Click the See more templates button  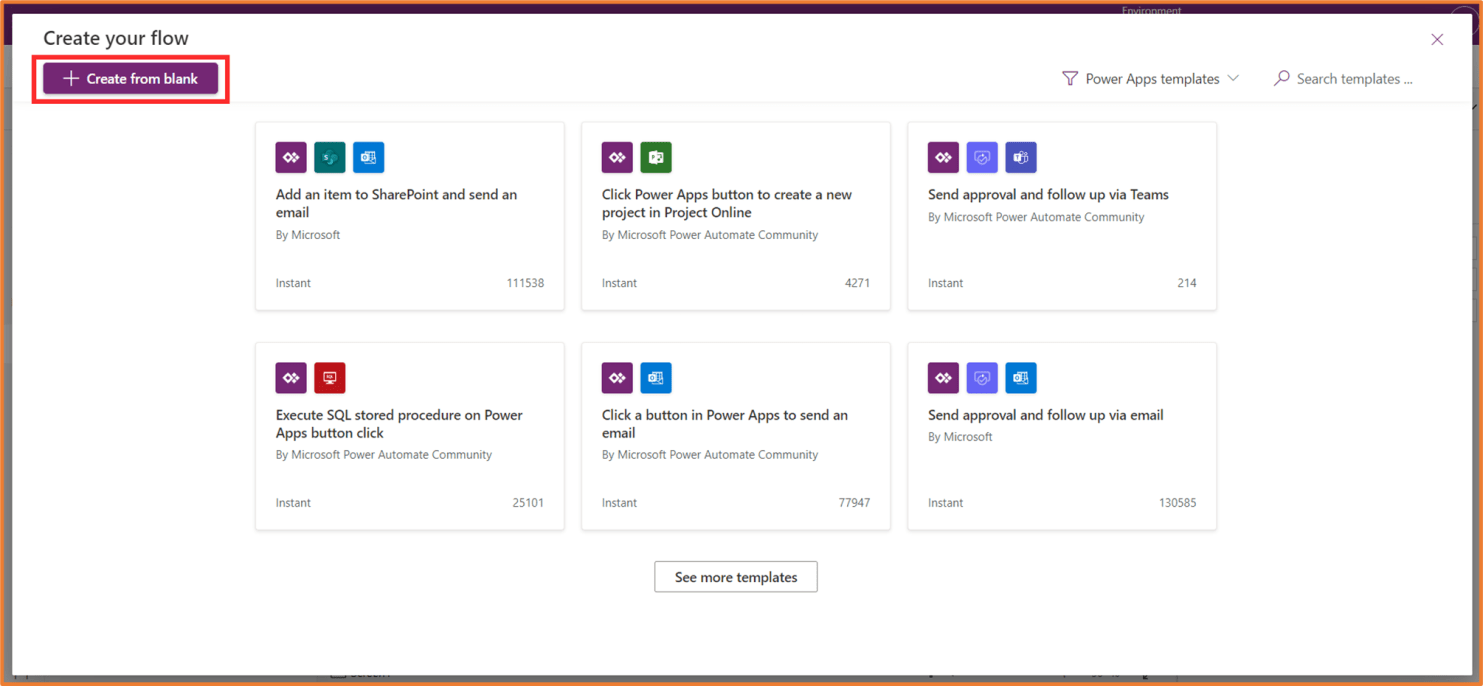[x=736, y=577]
